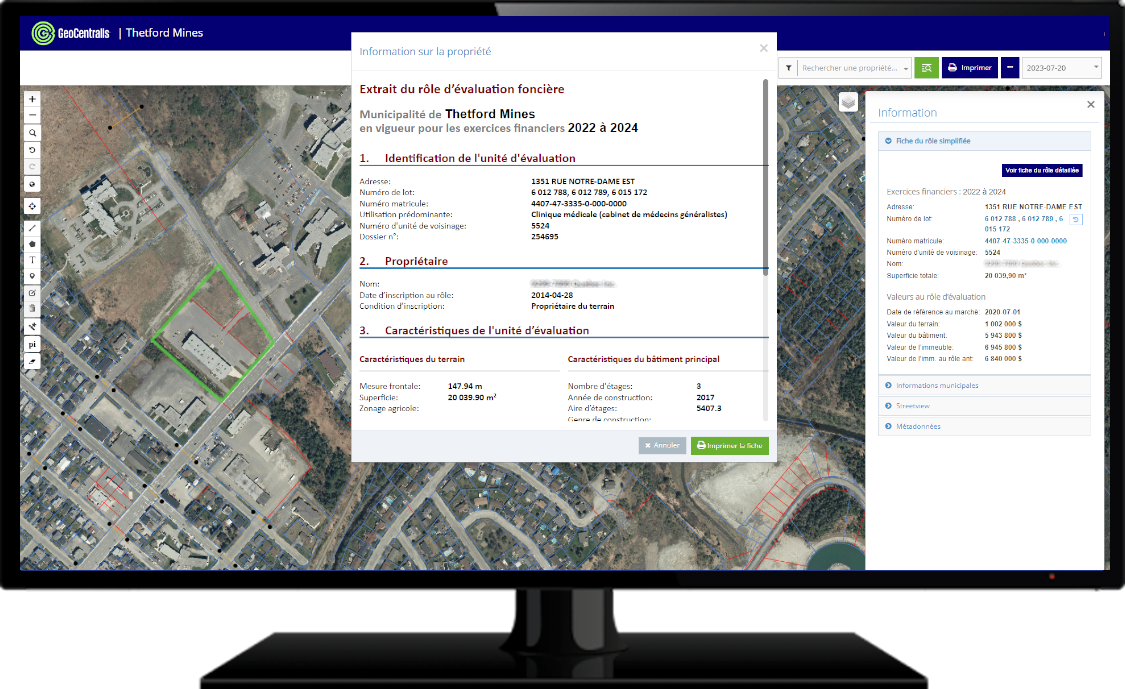The height and width of the screenshot is (689, 1125).
Task: Click reference date '2020 07 01' value
Action: click(x=1002, y=312)
